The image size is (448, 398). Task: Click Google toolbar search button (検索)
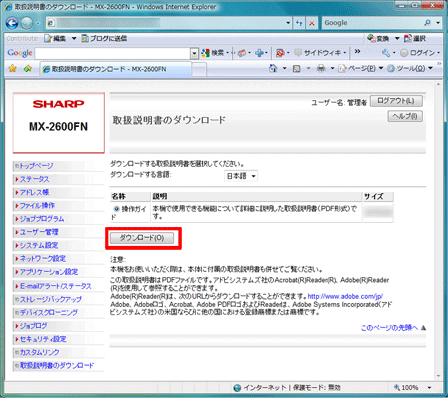[213, 53]
